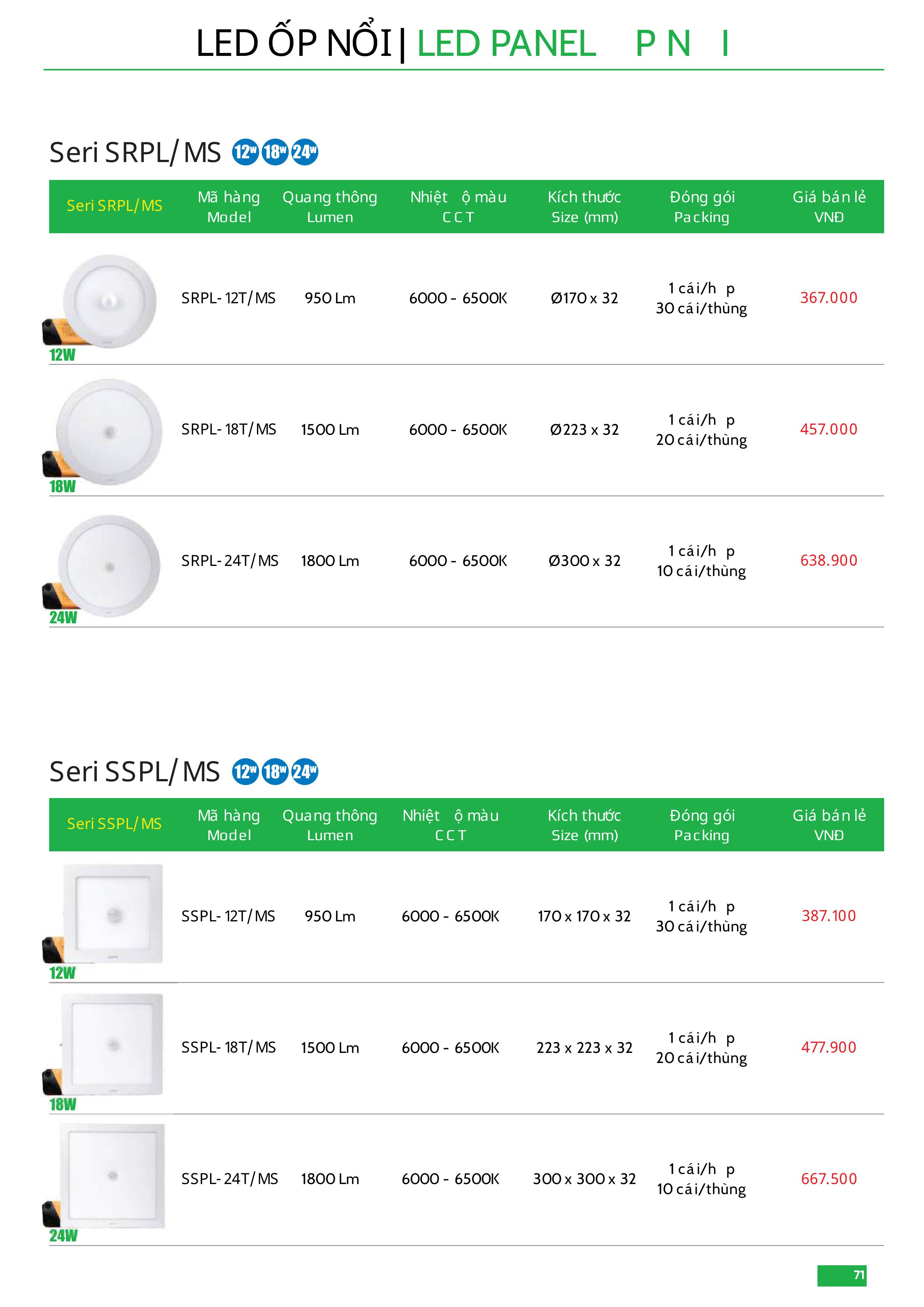Click the 24W badge beside Seri SRPL/MS heading

pos(304,152)
